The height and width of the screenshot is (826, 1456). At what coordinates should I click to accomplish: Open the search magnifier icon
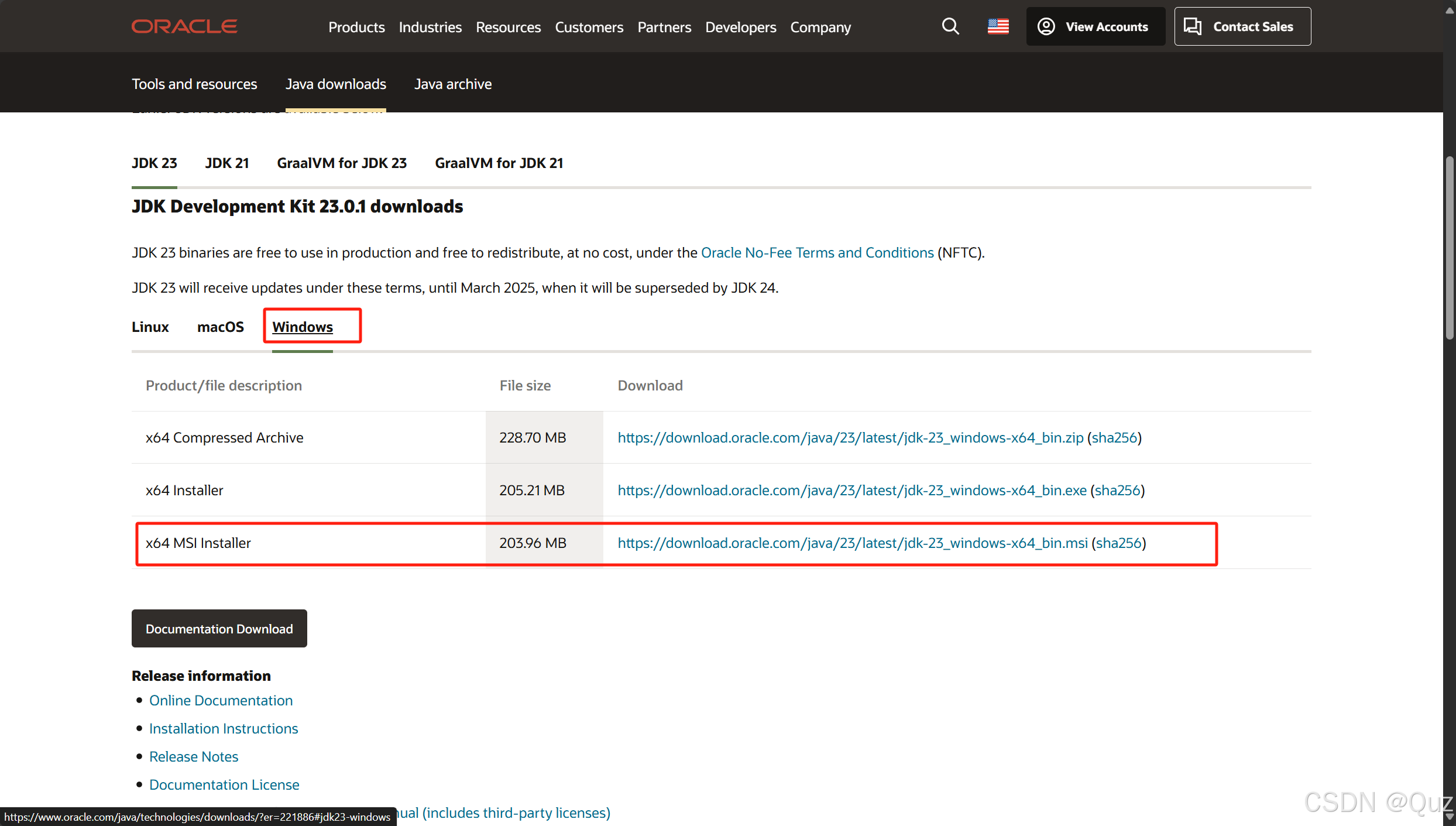950,26
